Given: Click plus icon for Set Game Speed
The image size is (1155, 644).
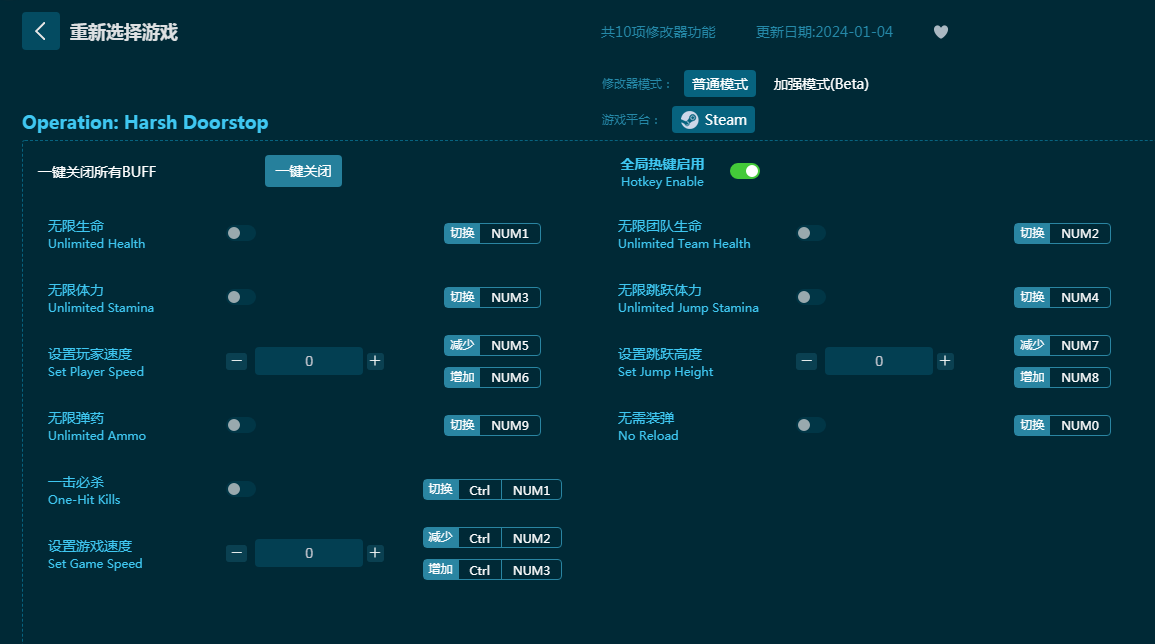Looking at the screenshot, I should (375, 553).
